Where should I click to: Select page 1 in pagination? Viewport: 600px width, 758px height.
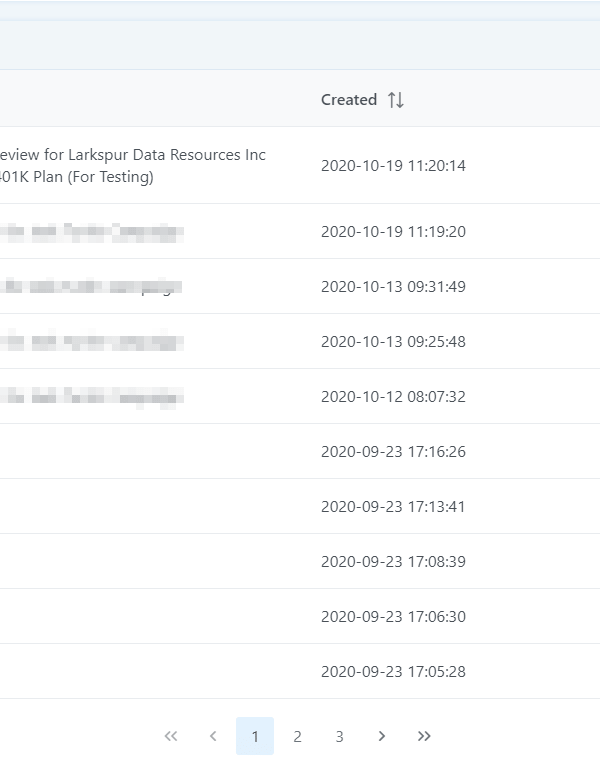pyautogui.click(x=255, y=736)
